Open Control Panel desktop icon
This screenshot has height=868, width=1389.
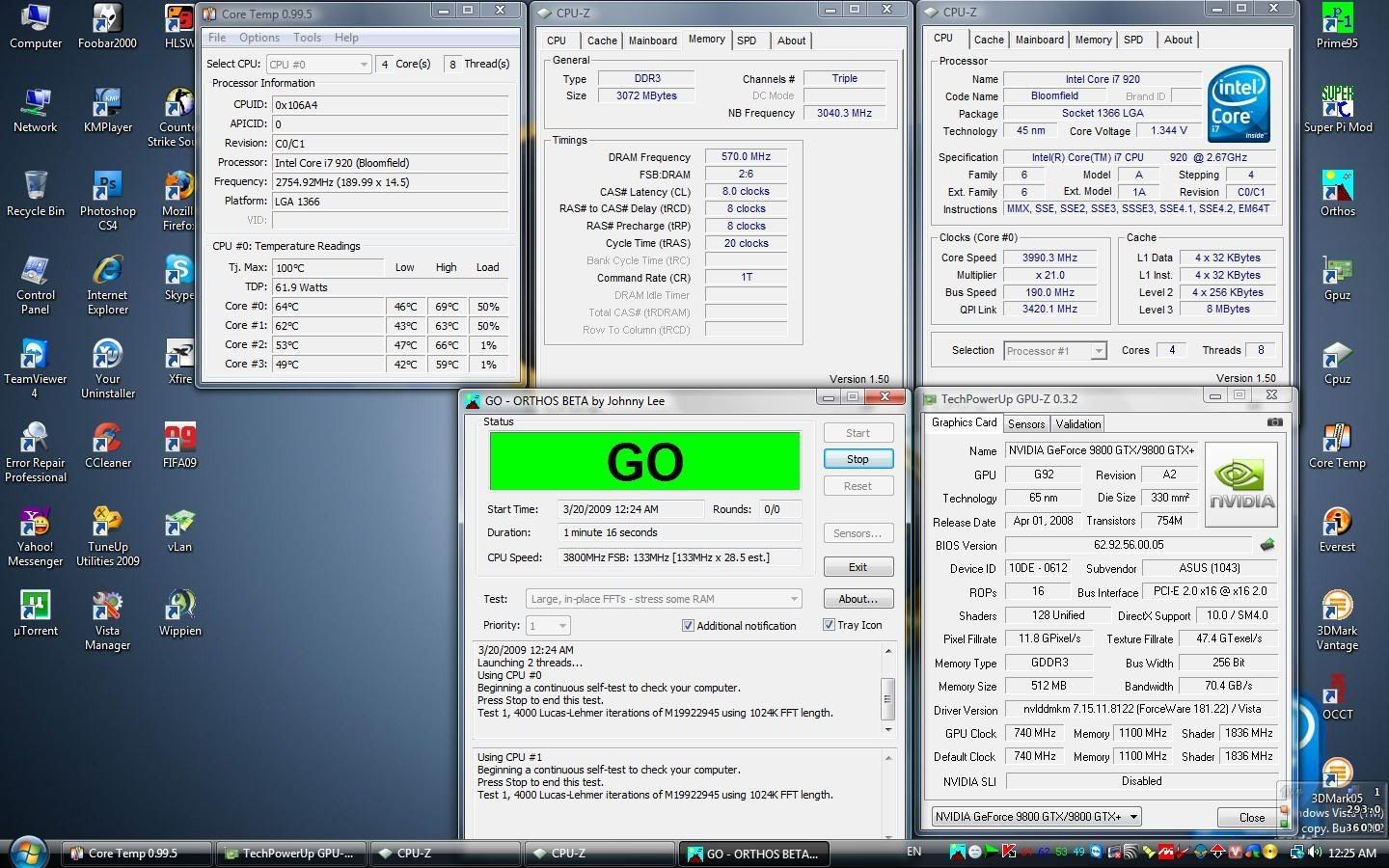pyautogui.click(x=36, y=285)
